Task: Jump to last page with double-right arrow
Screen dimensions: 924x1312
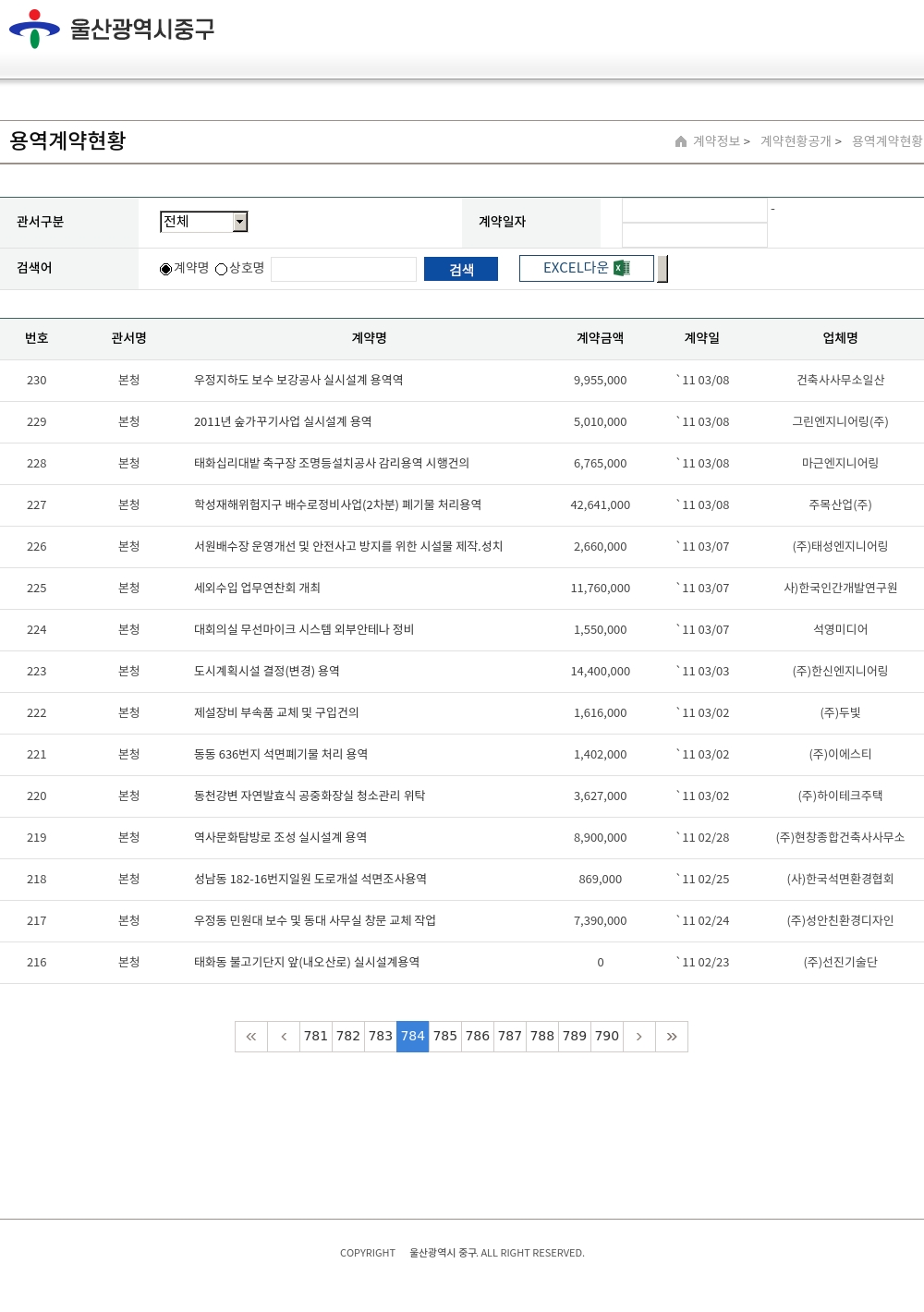Action: pos(672,1037)
